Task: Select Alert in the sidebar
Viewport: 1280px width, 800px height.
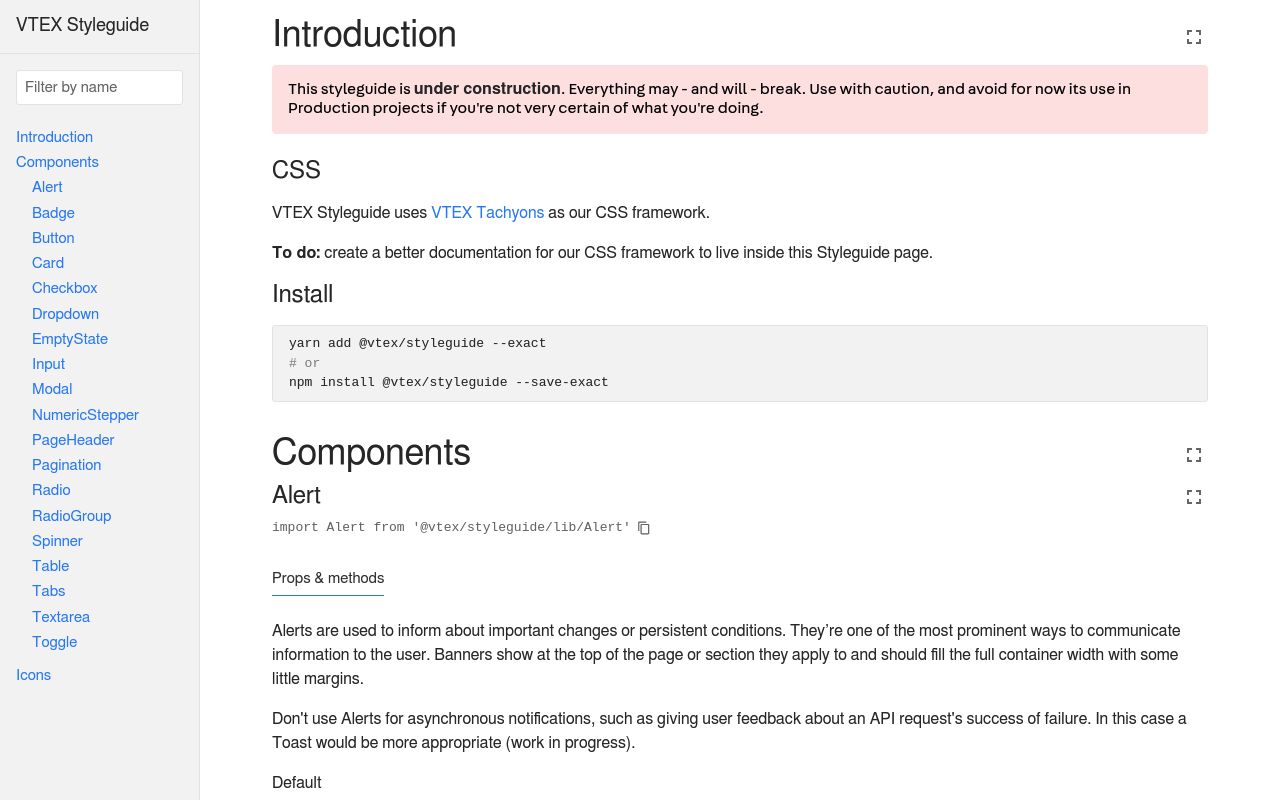Action: click(x=47, y=187)
